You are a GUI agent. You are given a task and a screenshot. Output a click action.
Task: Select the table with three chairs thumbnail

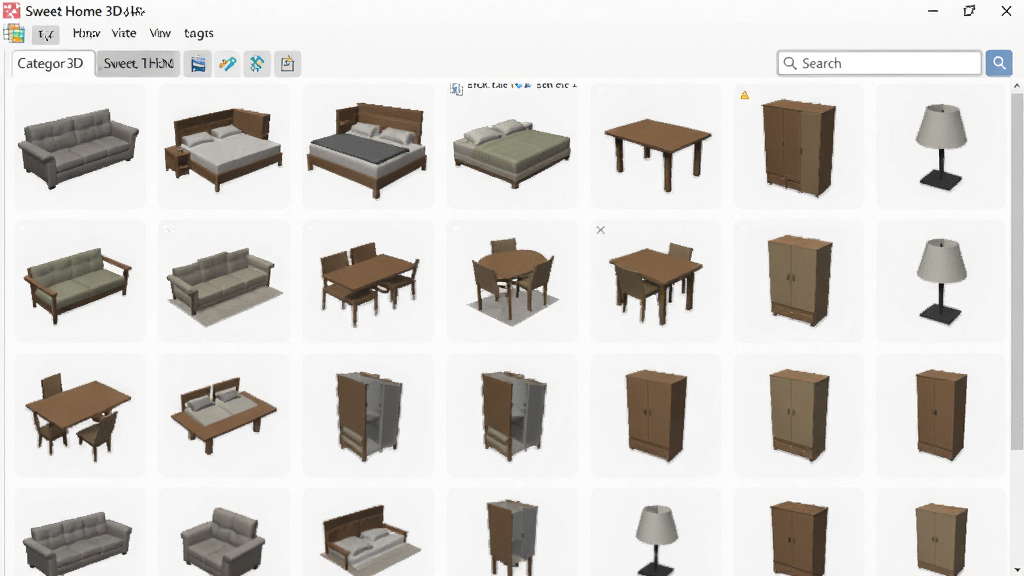80,415
